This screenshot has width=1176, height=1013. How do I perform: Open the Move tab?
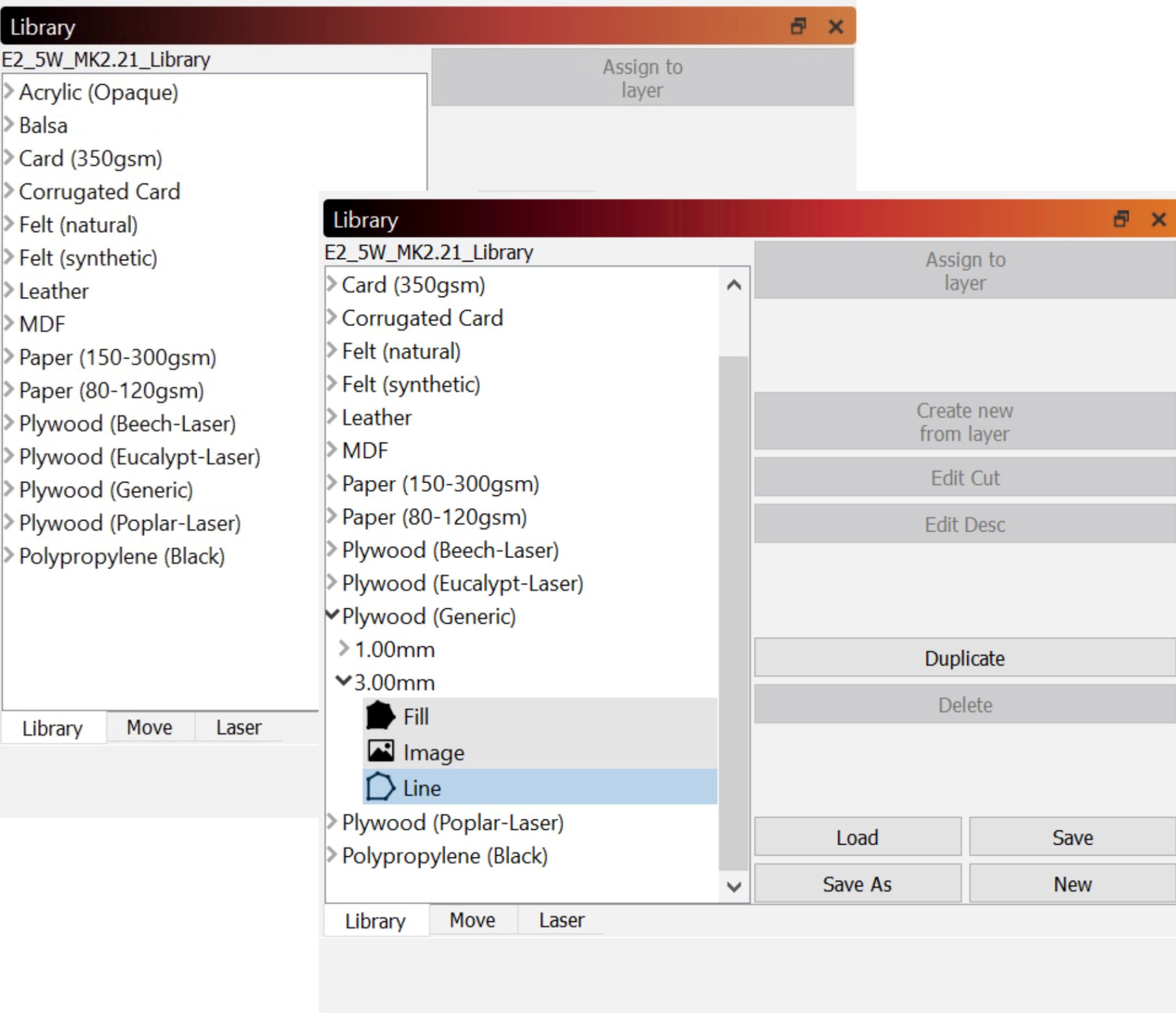[472, 920]
